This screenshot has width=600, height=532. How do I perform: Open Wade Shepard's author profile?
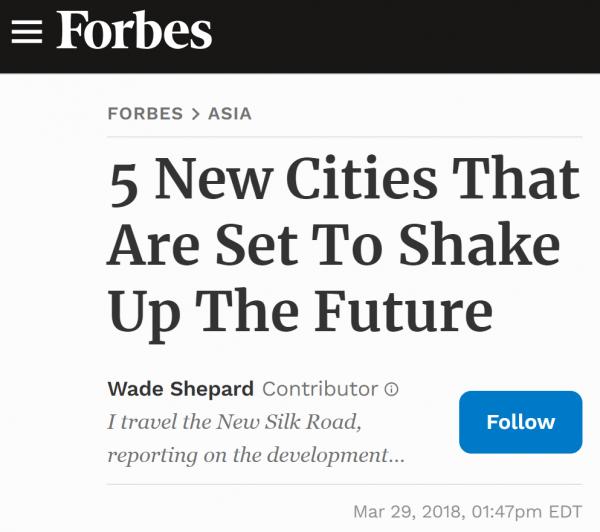[x=180, y=388]
